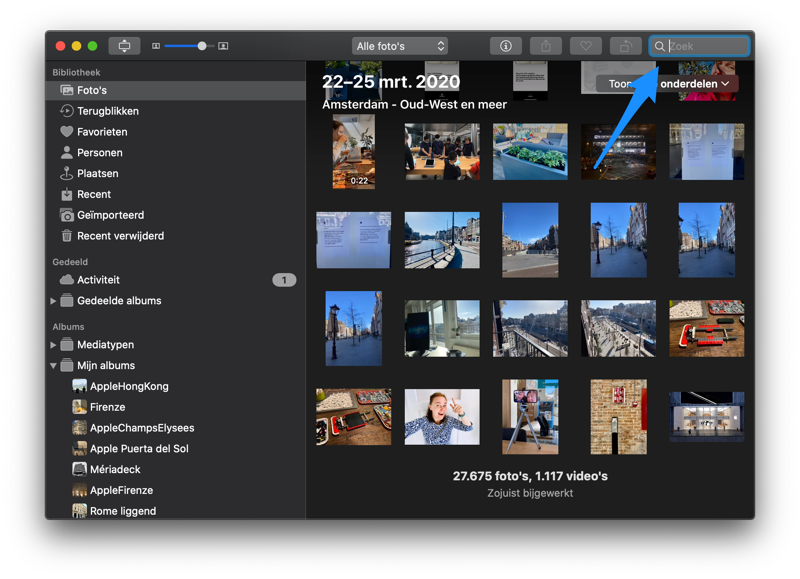Image resolution: width=800 pixels, height=579 pixels.
Task: Click the Activiteit cloud icon
Action: (x=66, y=280)
